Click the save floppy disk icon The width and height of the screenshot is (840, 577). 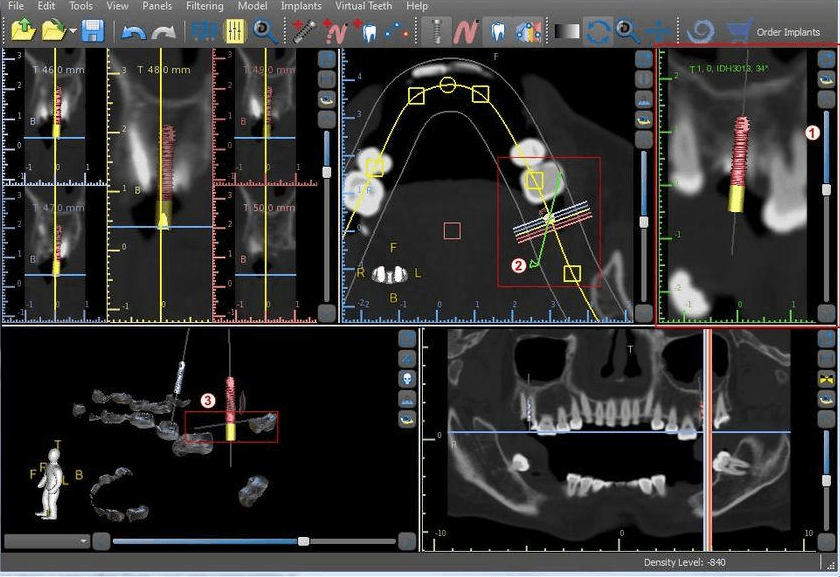coord(92,31)
